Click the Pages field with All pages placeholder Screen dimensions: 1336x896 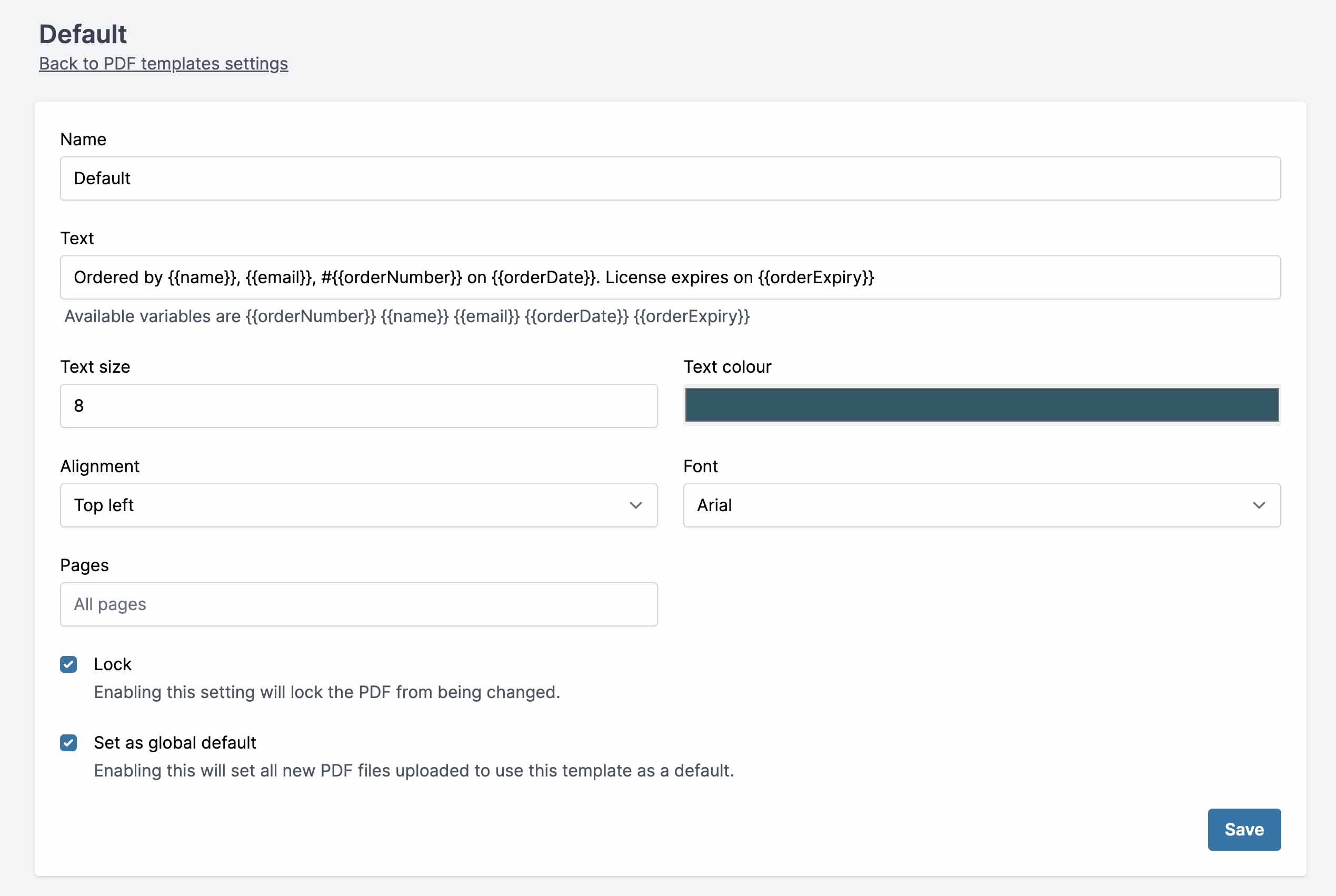tap(358, 604)
